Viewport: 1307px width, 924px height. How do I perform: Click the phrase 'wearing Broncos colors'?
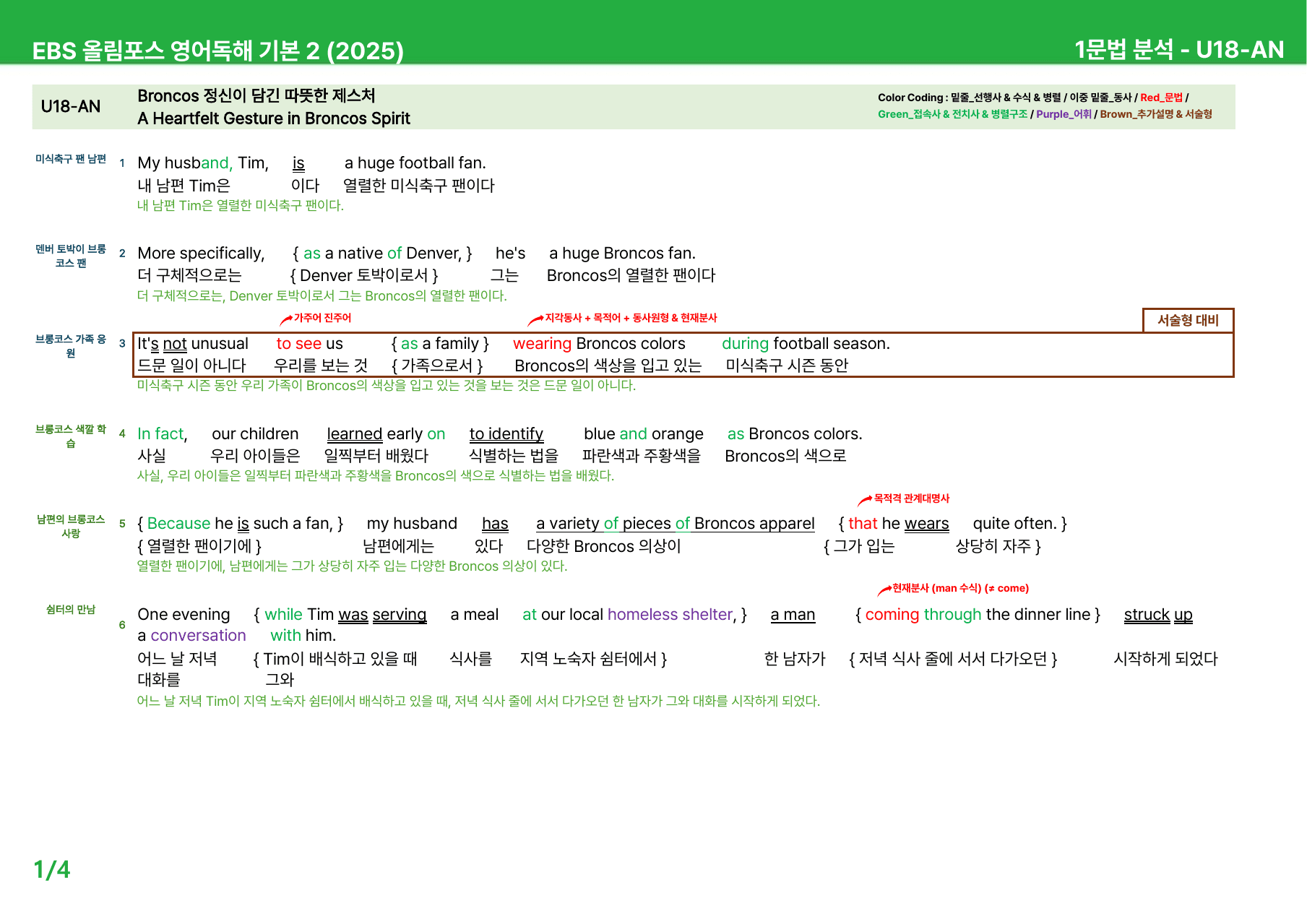tap(599, 344)
